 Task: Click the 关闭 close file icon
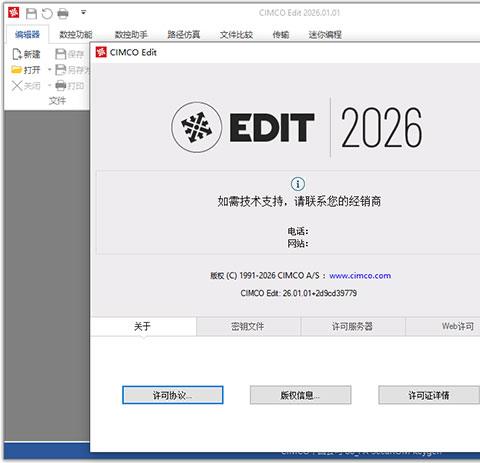tap(16, 86)
